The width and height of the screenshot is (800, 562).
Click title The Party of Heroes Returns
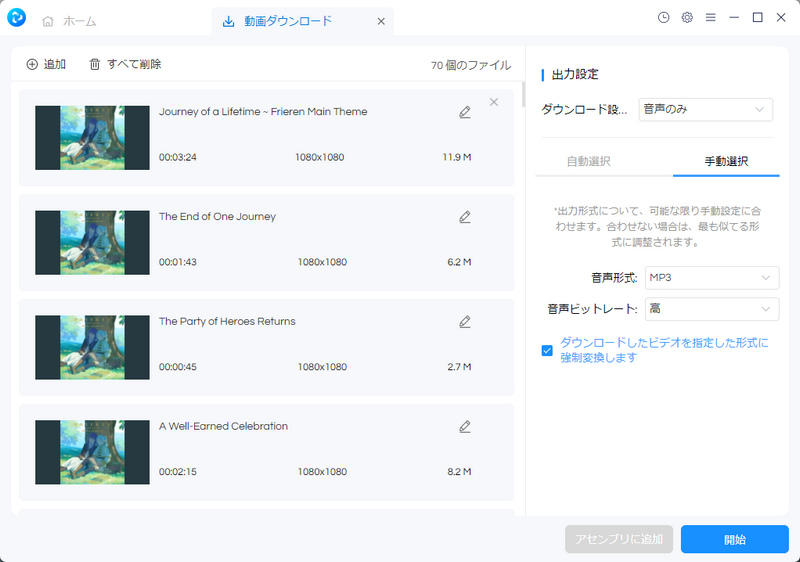(227, 321)
